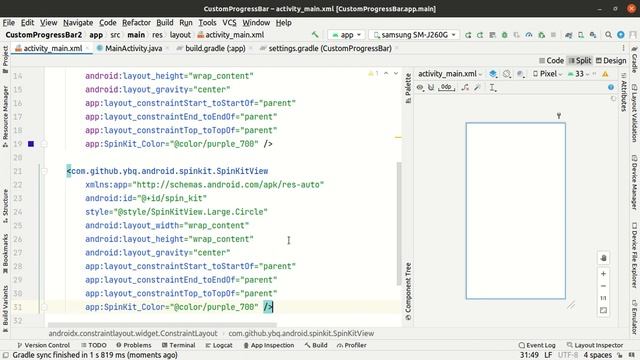Open API 33 version dropdown
Screen dimensions: 640x360
578,74
